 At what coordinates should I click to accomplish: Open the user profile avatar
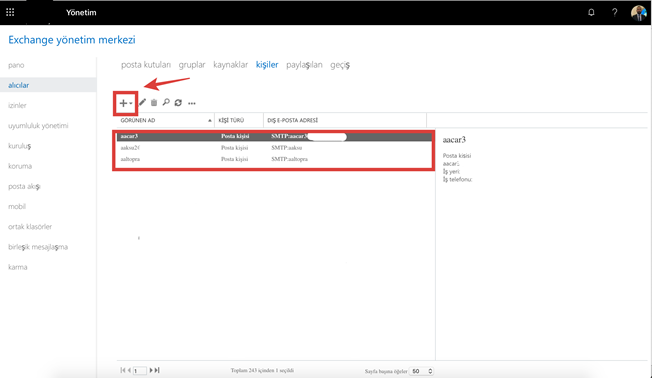pos(638,13)
